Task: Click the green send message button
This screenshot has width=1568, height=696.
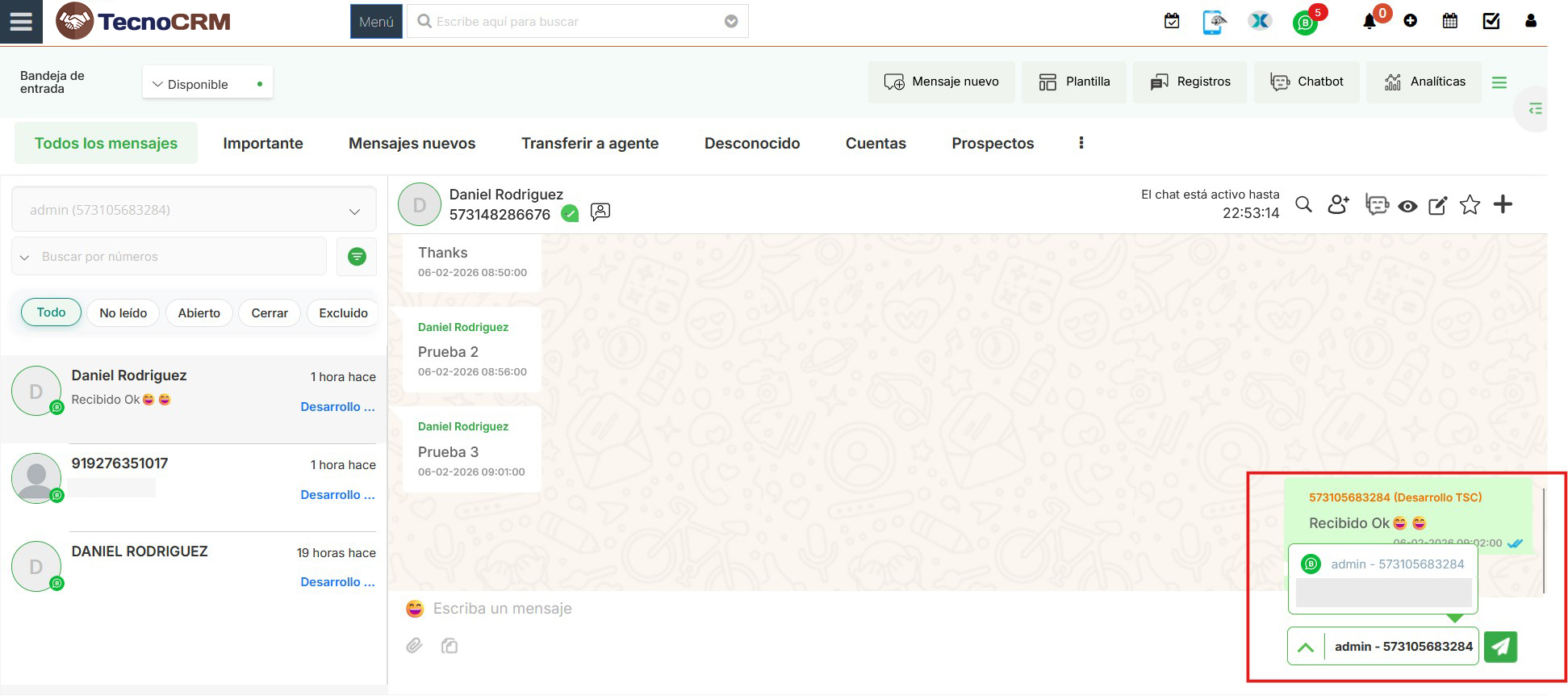Action: pos(1500,647)
